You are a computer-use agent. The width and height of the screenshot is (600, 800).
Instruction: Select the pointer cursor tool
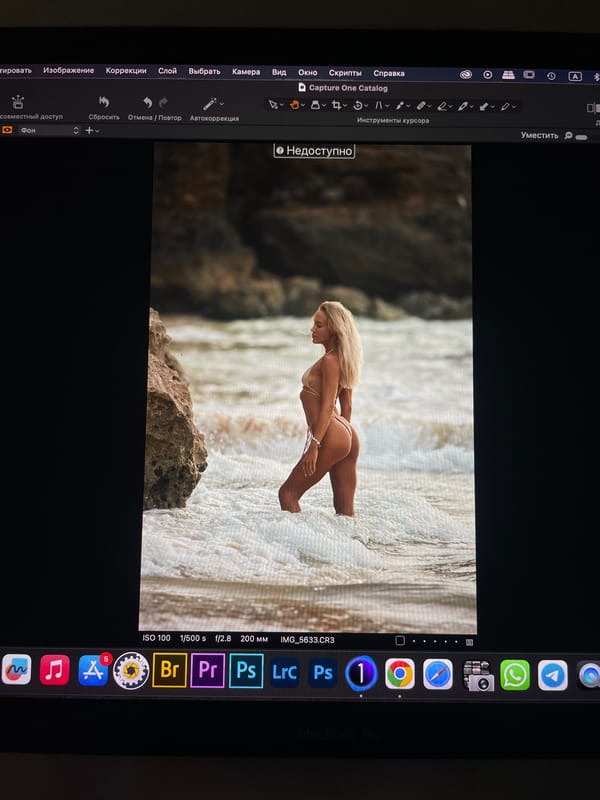pos(273,105)
